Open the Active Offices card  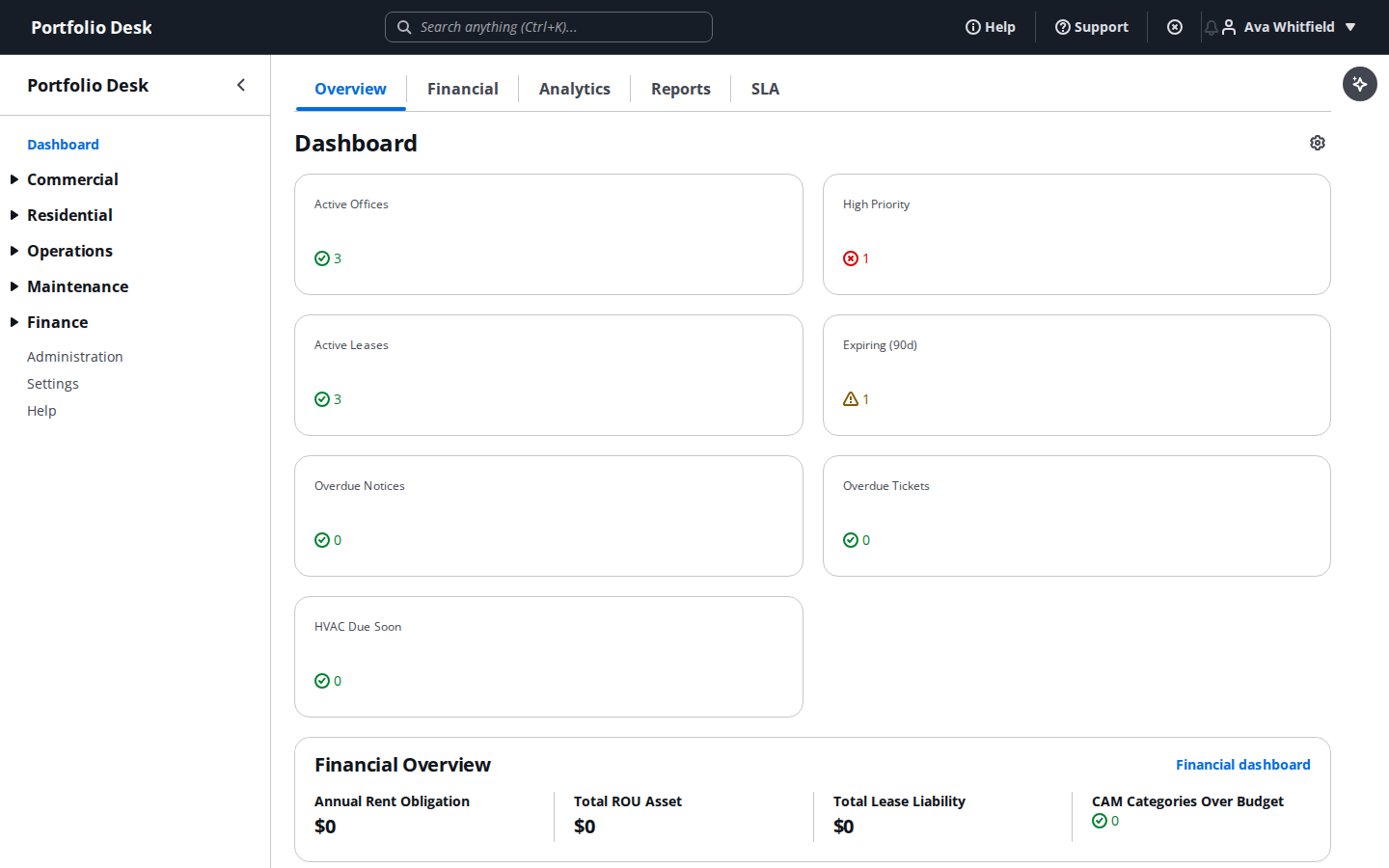549,234
